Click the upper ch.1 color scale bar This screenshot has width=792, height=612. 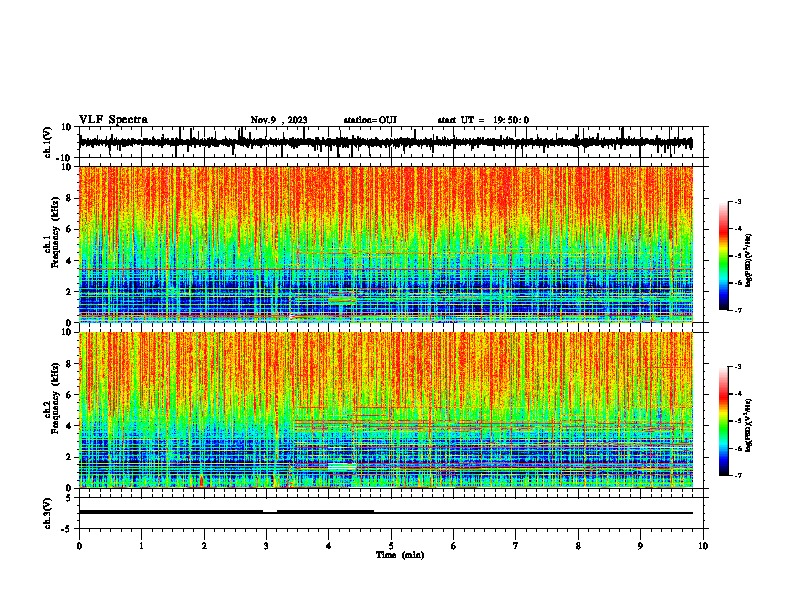[x=724, y=256]
